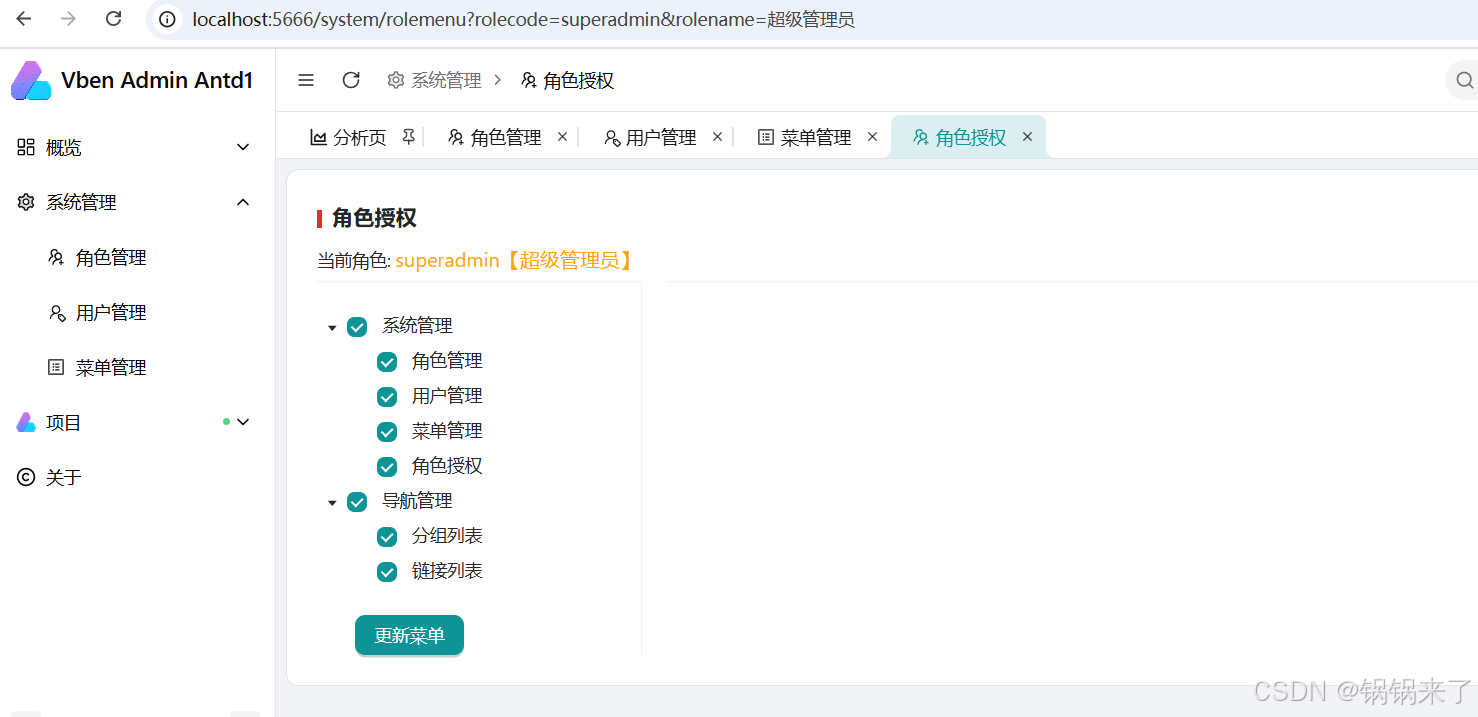1478x717 pixels.
Task: Click the hamburger menu to collapse sidebar
Action: click(x=305, y=79)
